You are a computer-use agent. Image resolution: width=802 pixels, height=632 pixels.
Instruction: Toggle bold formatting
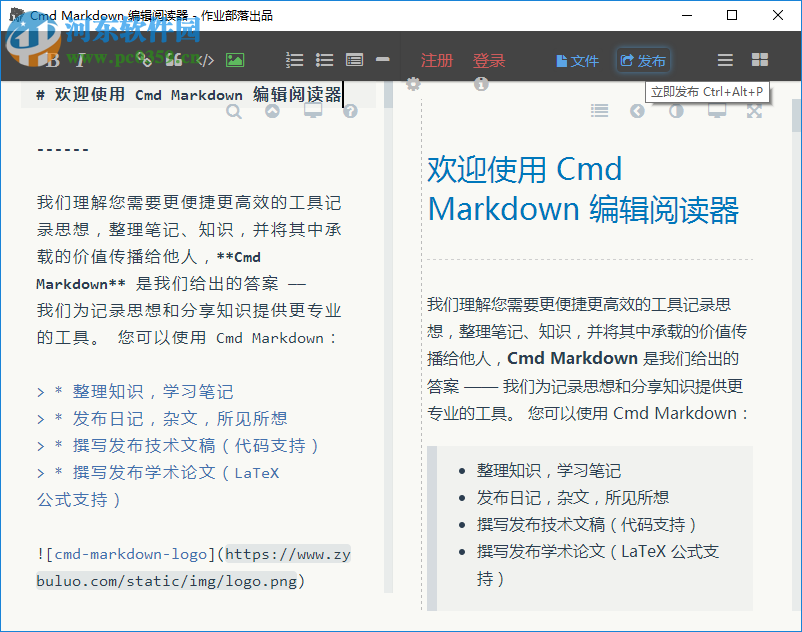(52, 60)
